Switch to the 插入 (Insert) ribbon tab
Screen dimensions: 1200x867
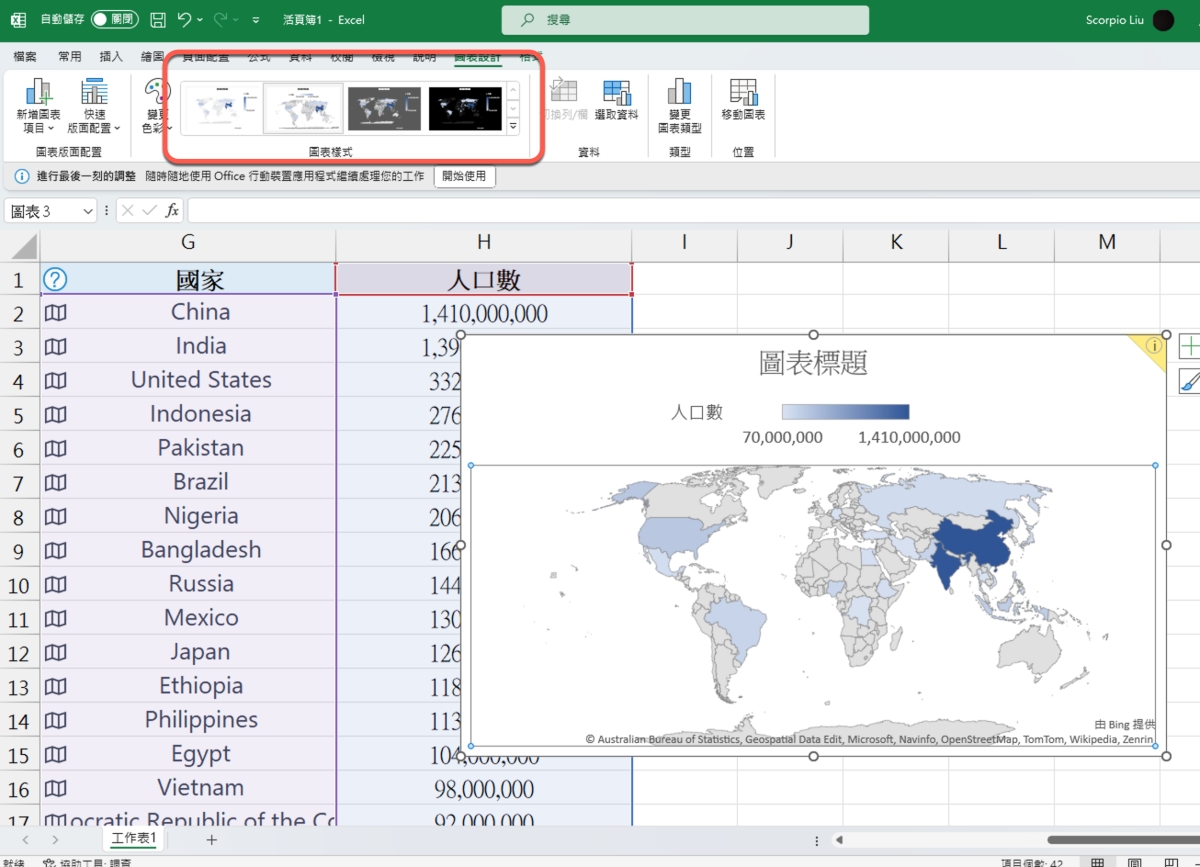coord(111,57)
